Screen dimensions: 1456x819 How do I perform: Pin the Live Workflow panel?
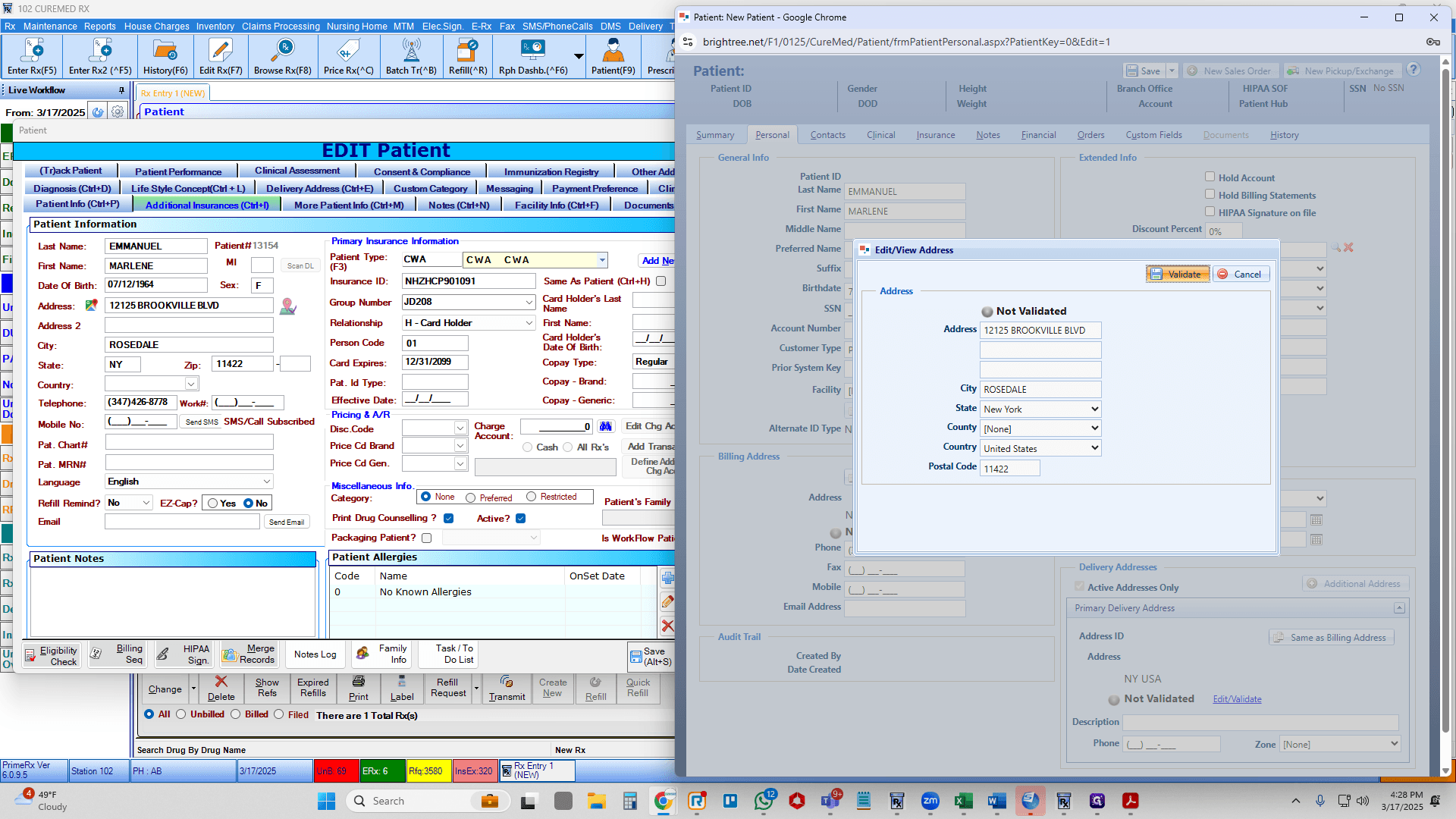click(x=121, y=90)
